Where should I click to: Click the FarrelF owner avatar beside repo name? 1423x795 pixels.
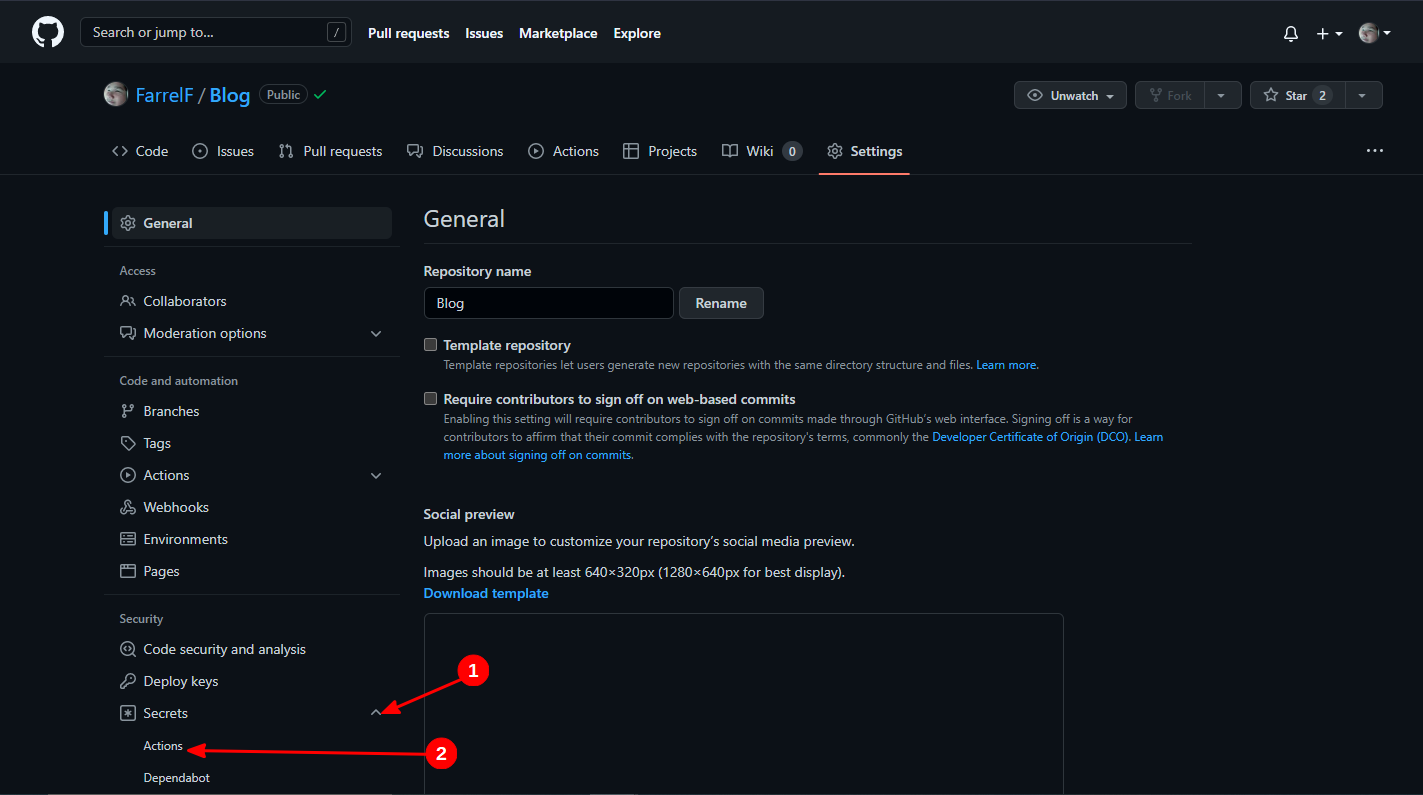(x=116, y=94)
